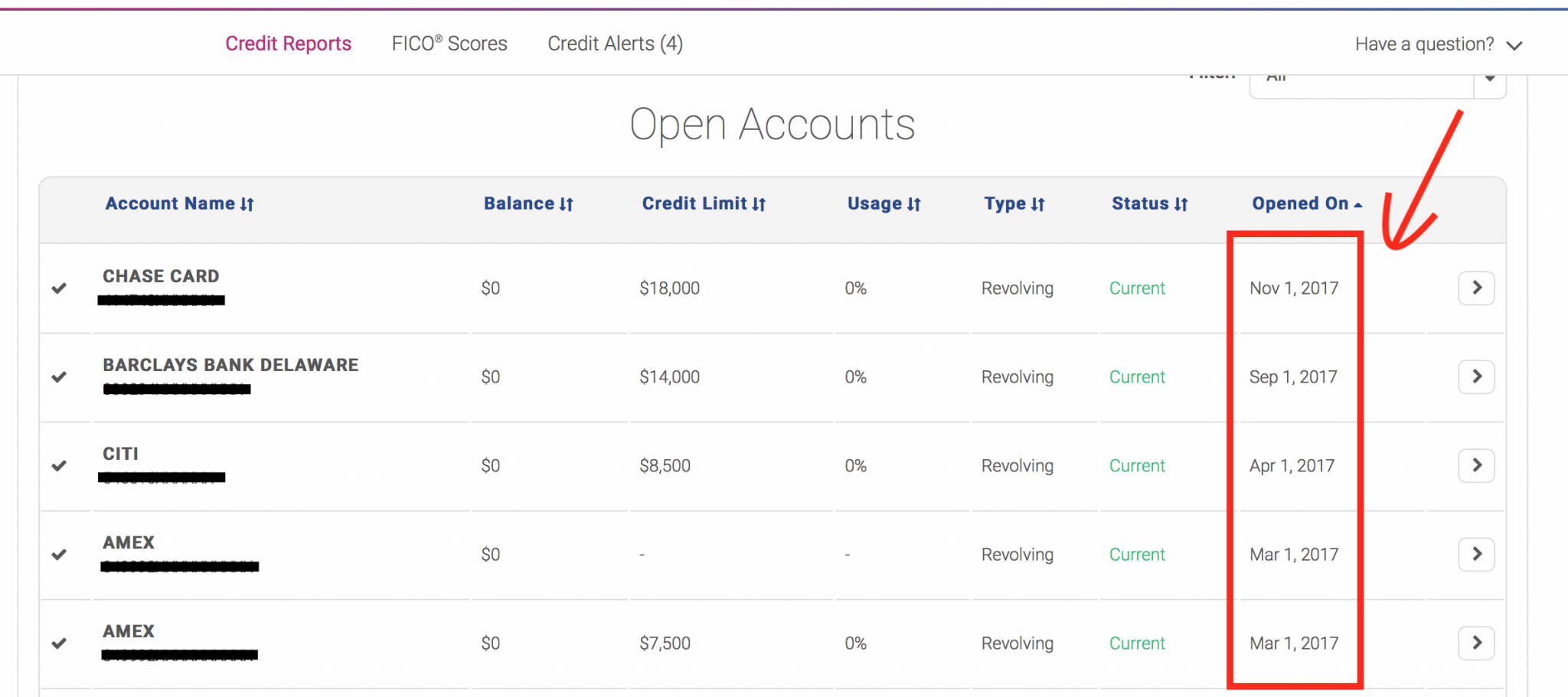Viewport: 1568px width, 697px height.
Task: Open Credit Alerts (4) tab
Action: pyautogui.click(x=615, y=44)
